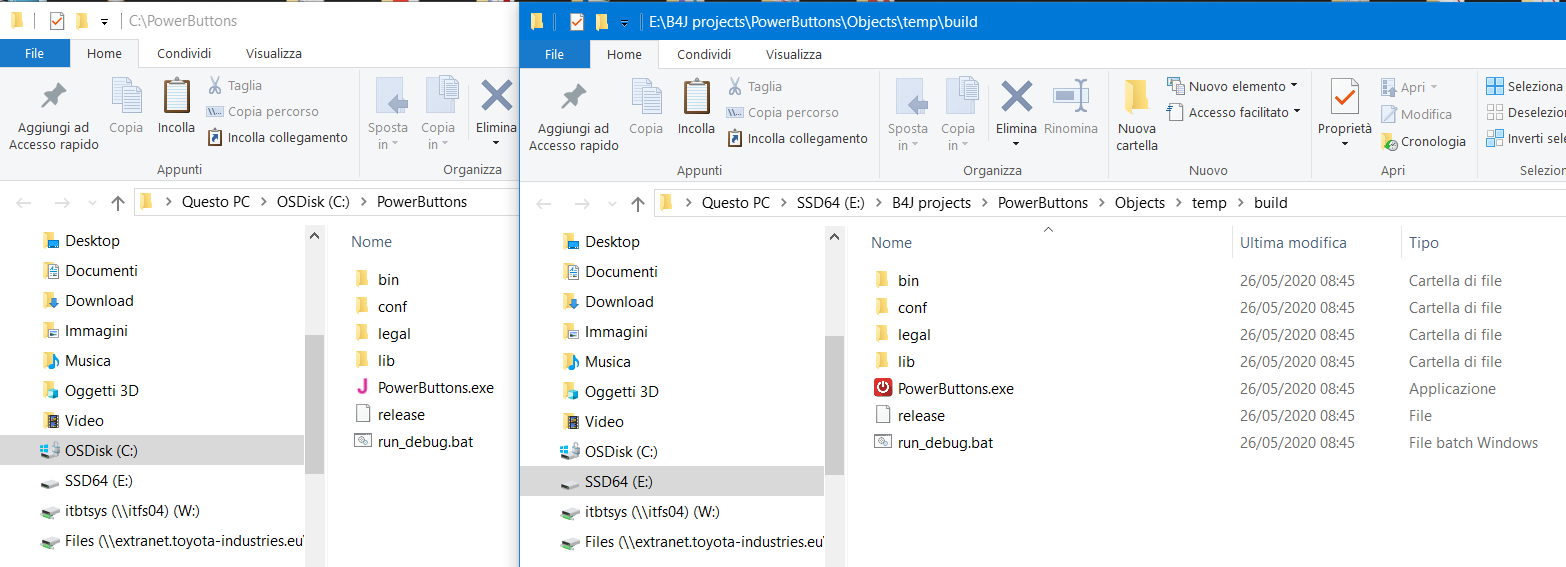Viewport: 1566px width, 567px height.
Task: Click Copia icon in the C:\PowerButtons window
Action: tap(126, 96)
